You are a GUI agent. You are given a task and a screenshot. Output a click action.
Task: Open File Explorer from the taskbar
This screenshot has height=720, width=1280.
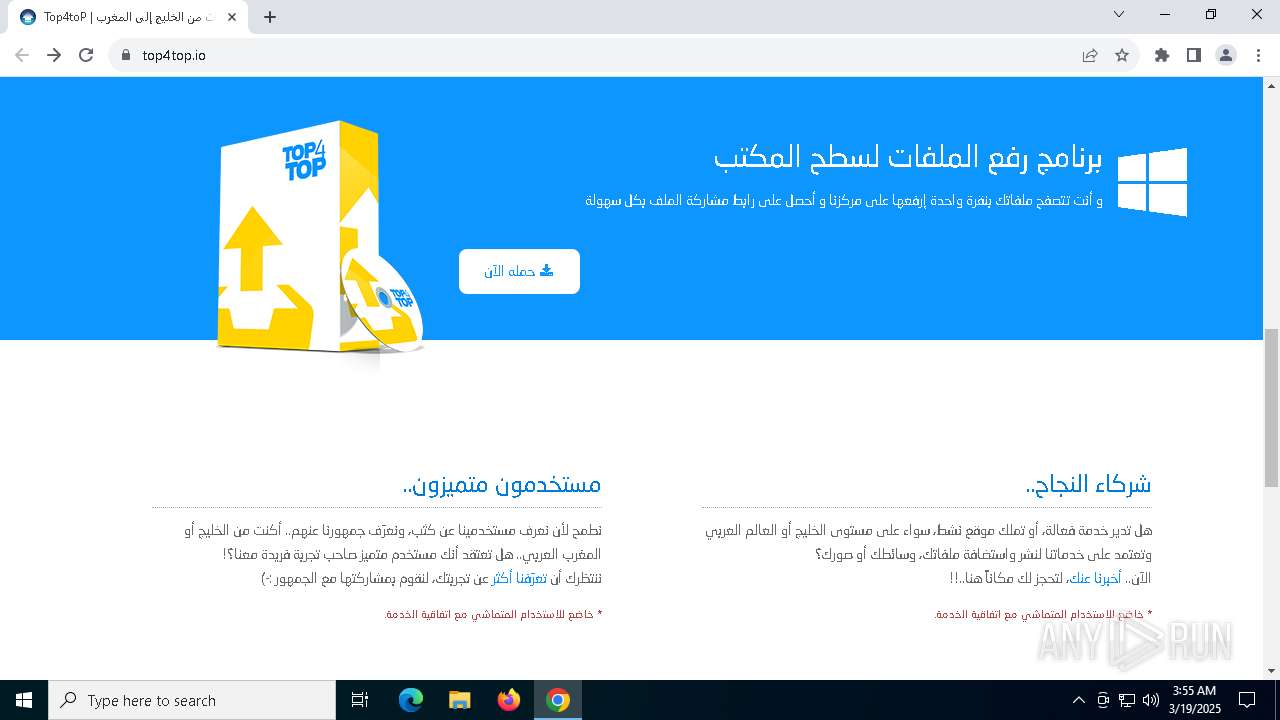click(459, 700)
